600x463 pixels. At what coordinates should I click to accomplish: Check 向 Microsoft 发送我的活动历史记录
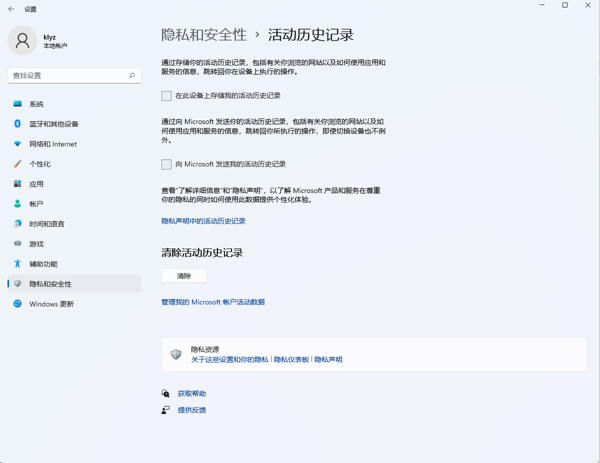[x=166, y=164]
